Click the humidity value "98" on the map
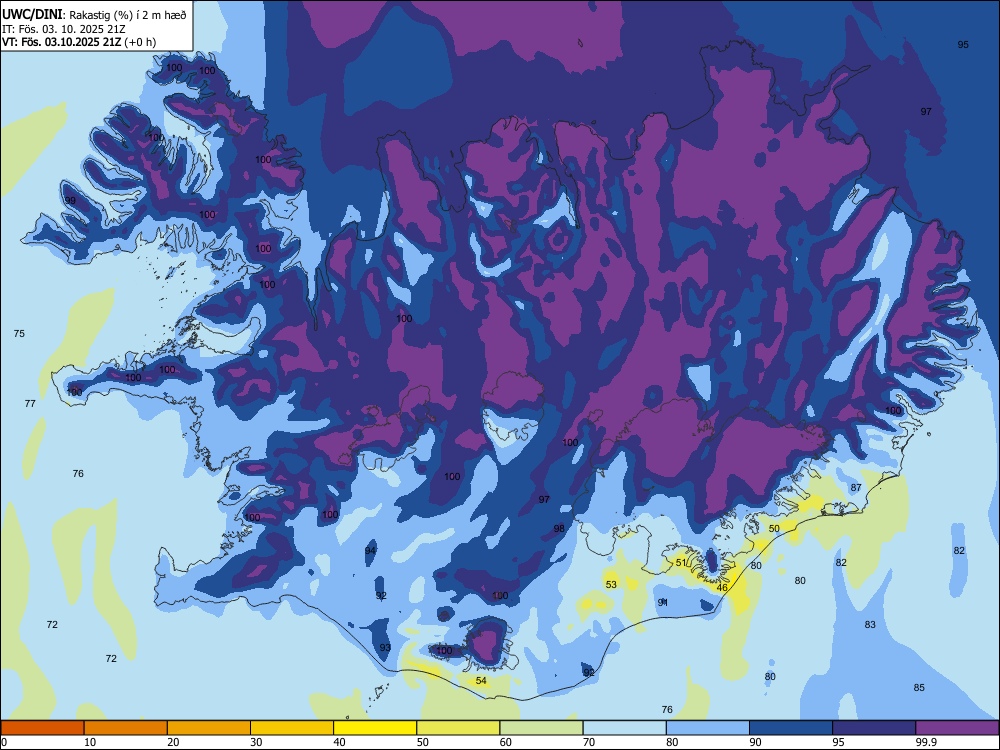Image resolution: width=1000 pixels, height=750 pixels. 559,528
